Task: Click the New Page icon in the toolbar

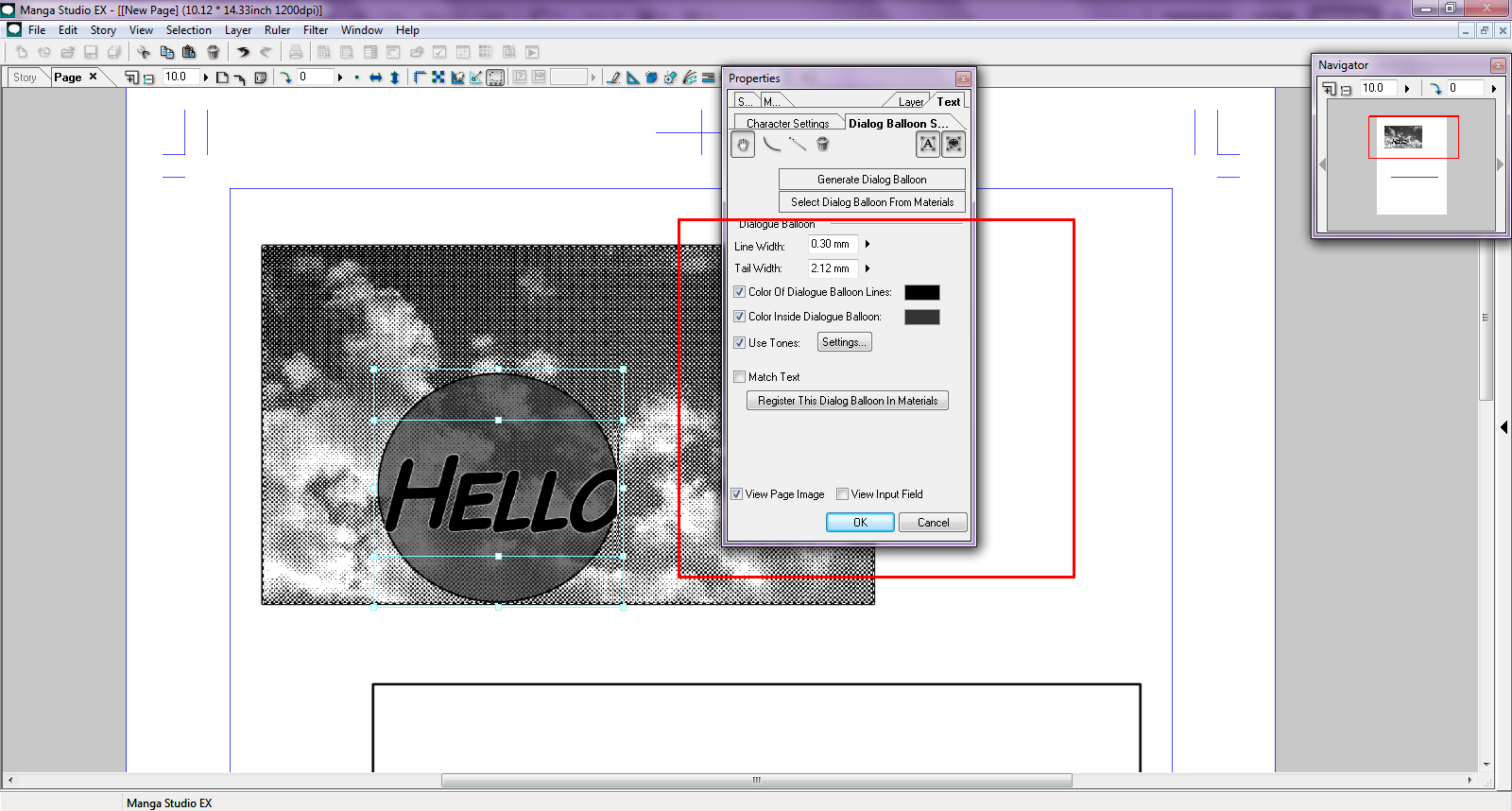Action: pyautogui.click(x=21, y=52)
